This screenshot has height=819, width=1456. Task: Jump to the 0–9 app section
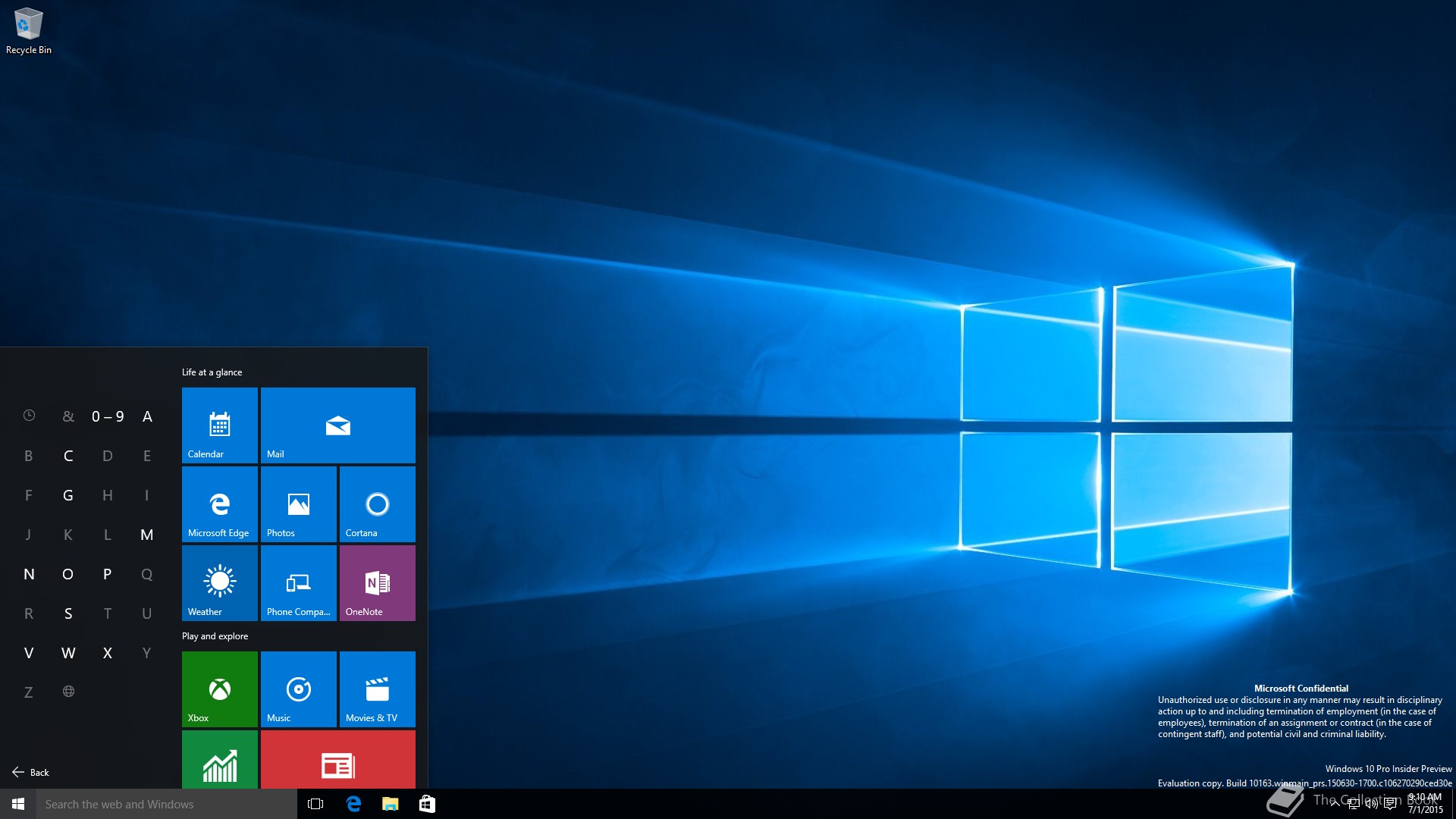[108, 416]
